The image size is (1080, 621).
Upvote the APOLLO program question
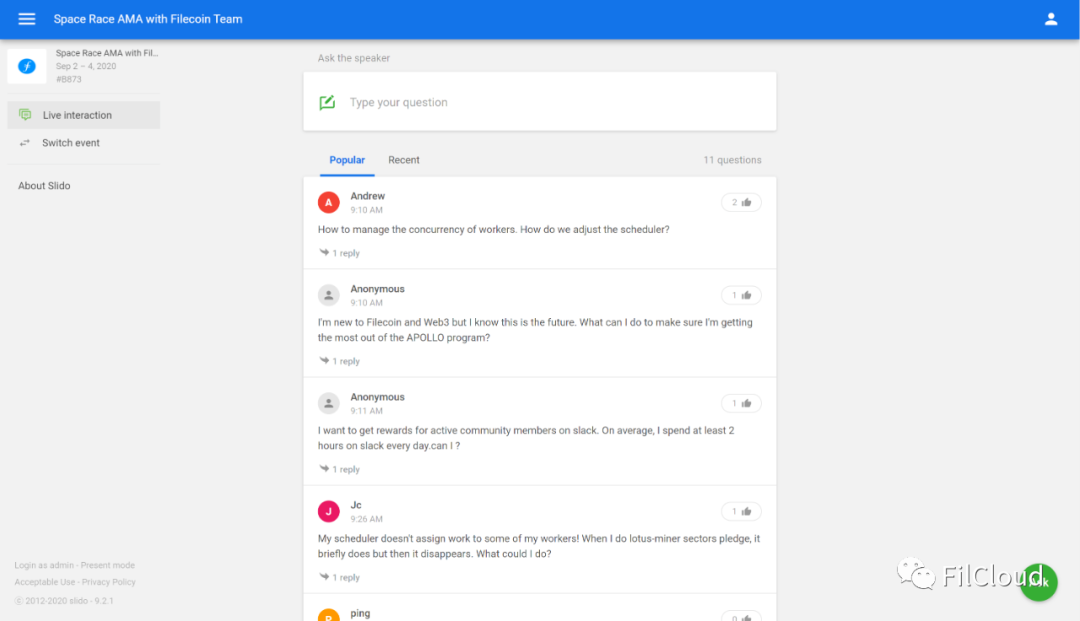tap(741, 295)
